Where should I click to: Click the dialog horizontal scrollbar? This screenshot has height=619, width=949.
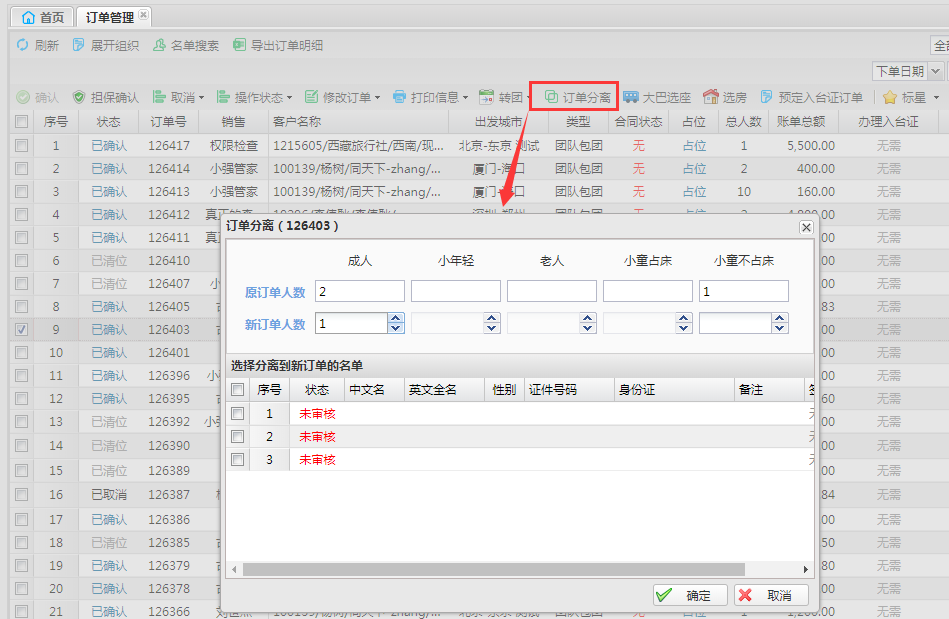pos(494,569)
